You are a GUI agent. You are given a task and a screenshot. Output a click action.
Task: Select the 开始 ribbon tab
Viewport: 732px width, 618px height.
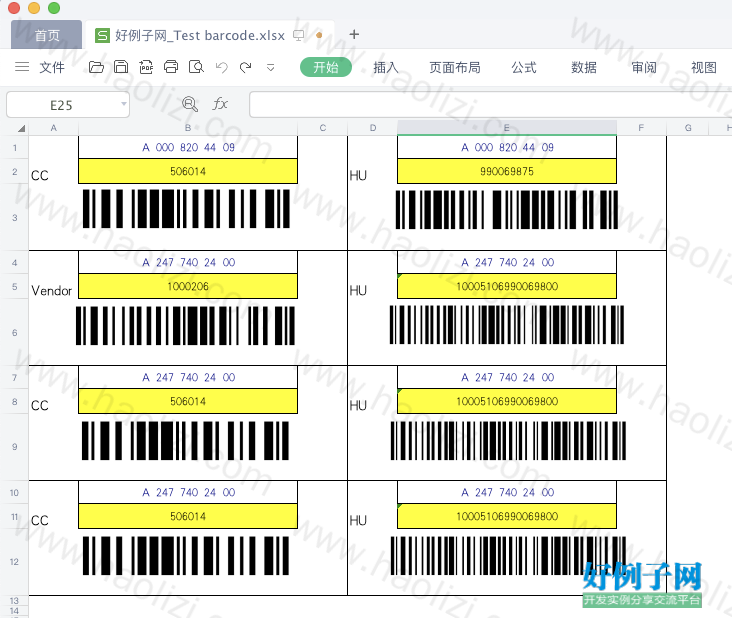(325, 67)
